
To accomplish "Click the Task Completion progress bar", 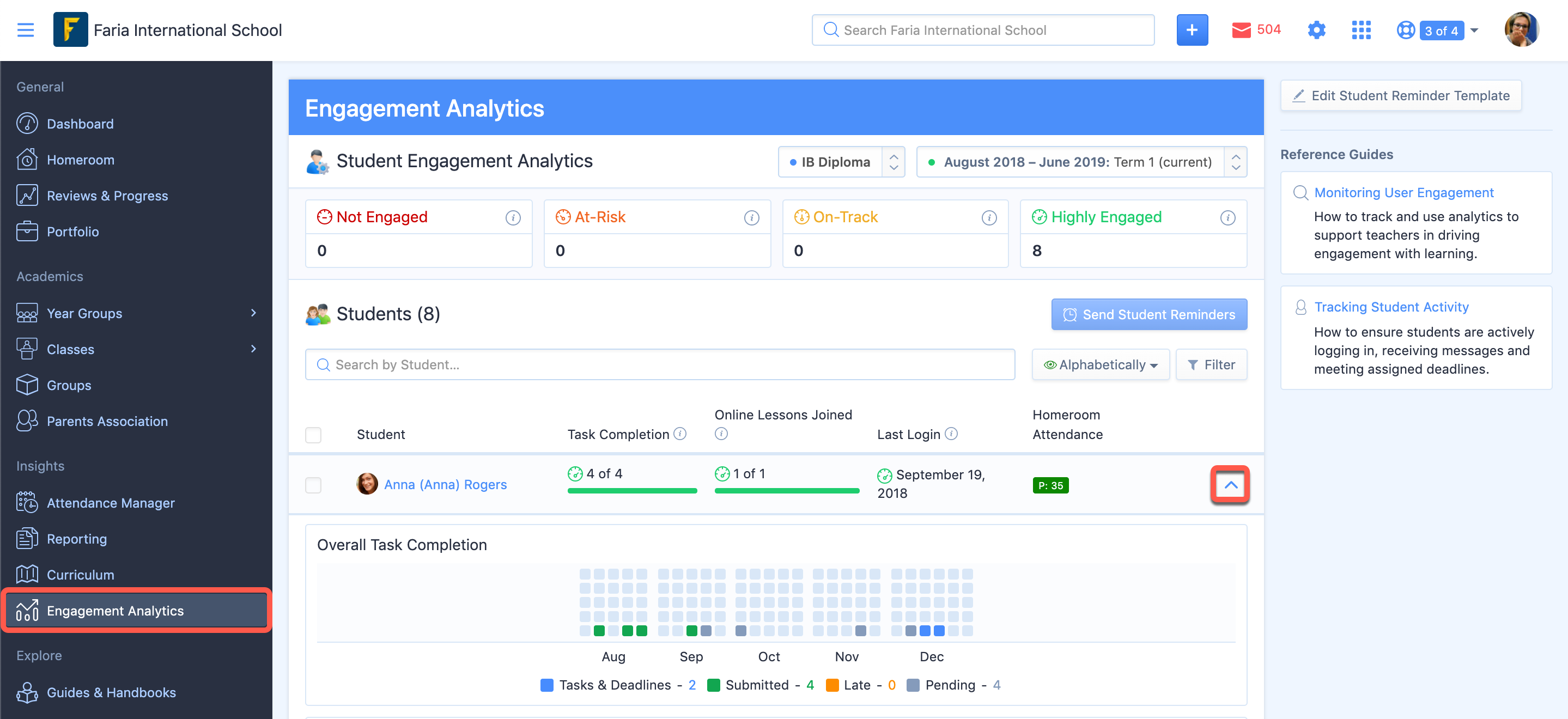I will click(x=632, y=491).
